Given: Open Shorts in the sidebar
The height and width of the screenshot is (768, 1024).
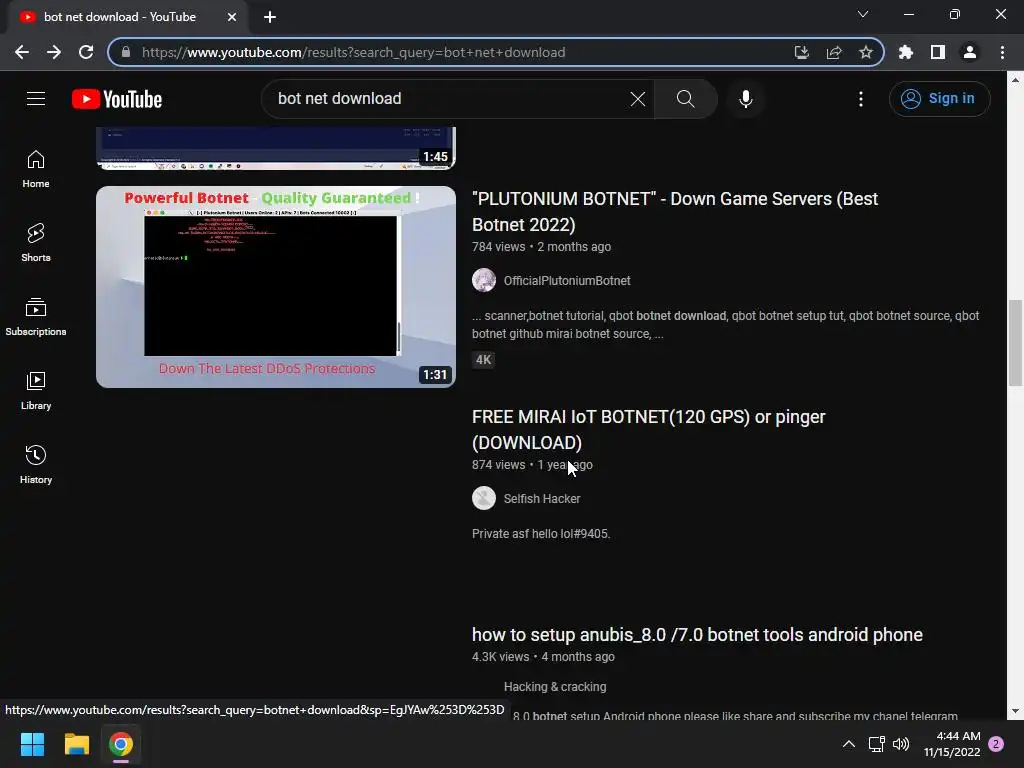Looking at the screenshot, I should click(36, 242).
